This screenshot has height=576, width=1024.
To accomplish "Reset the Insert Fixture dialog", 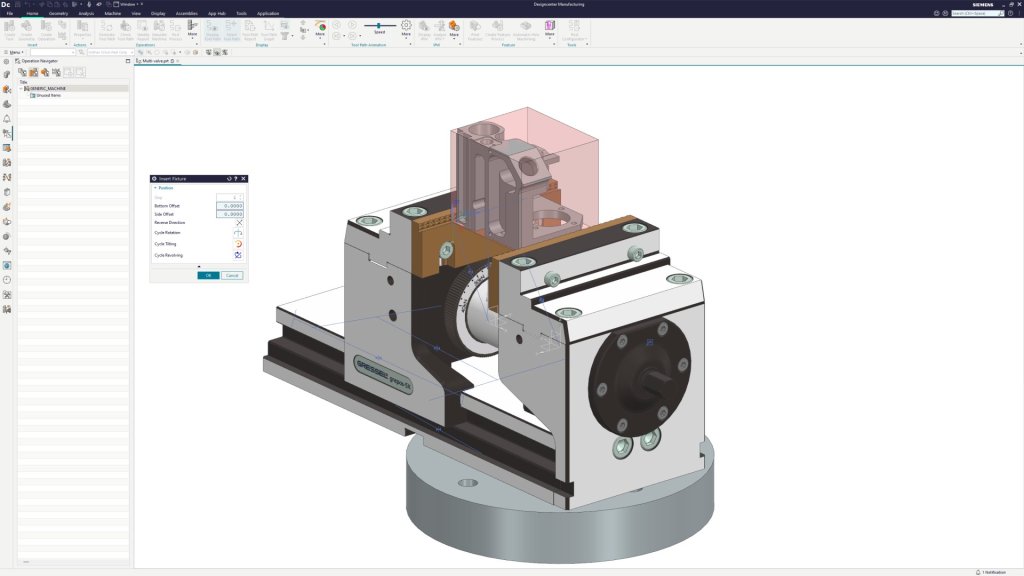I will [x=229, y=178].
